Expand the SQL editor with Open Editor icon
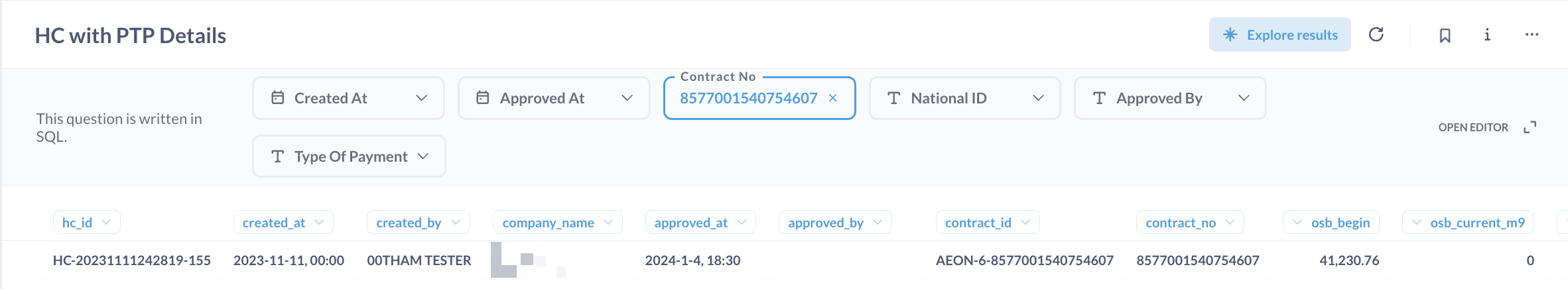Image resolution: width=1568 pixels, height=289 pixels. (1530, 127)
